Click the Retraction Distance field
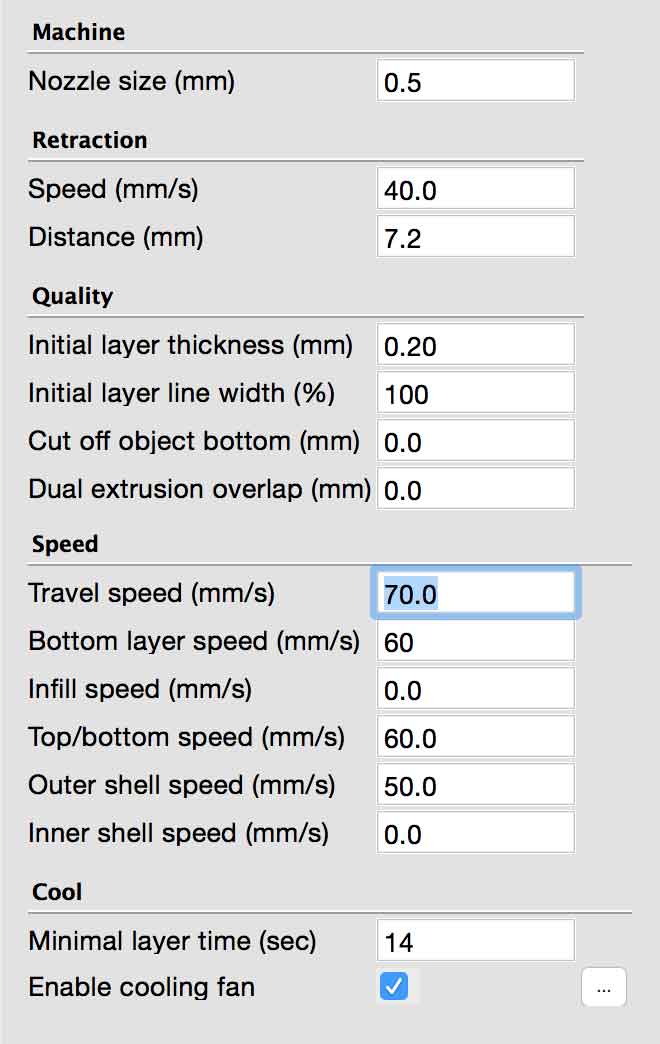The height and width of the screenshot is (1044, 660). point(476,236)
